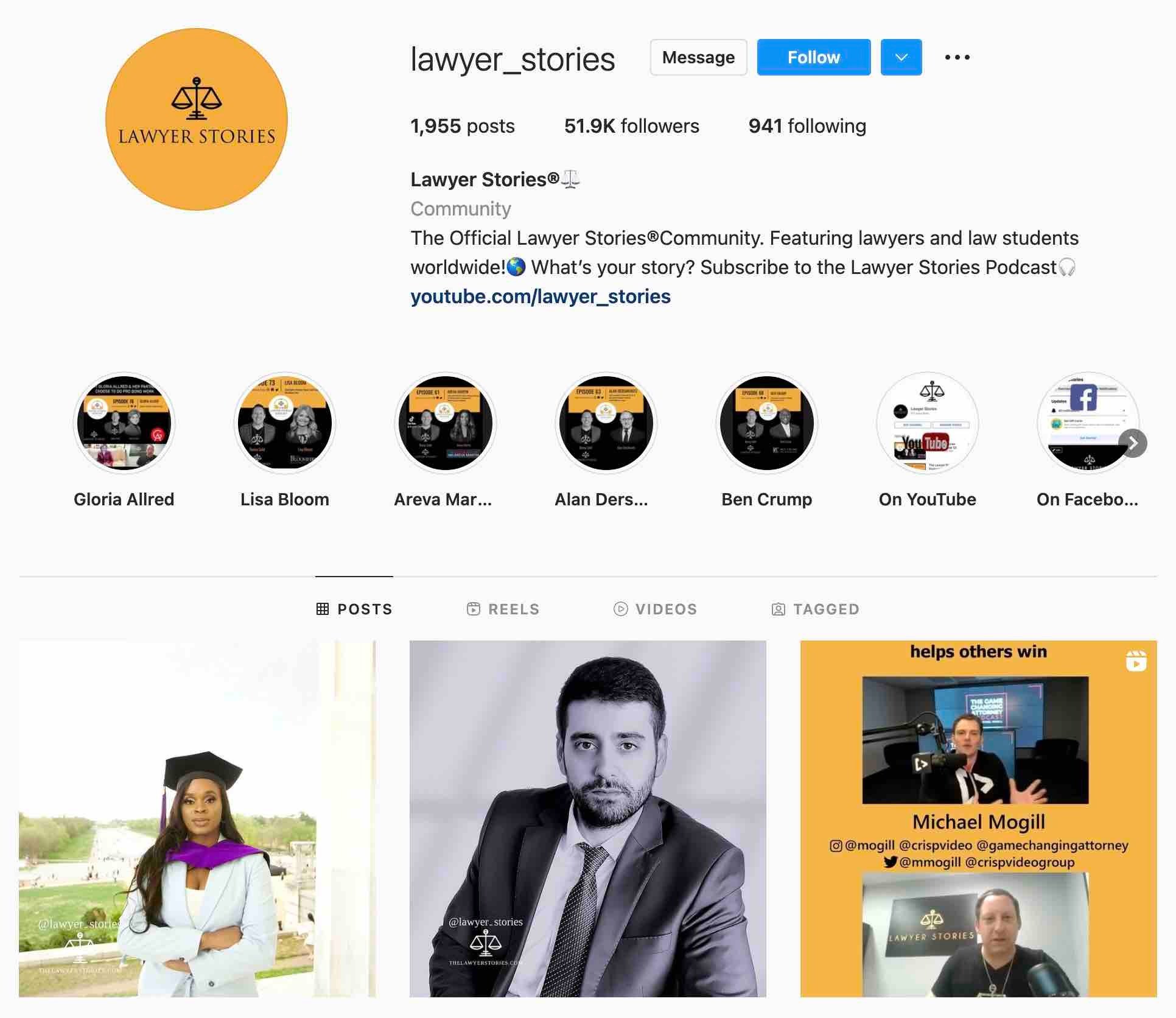Open the On Facebook highlight

[1088, 423]
